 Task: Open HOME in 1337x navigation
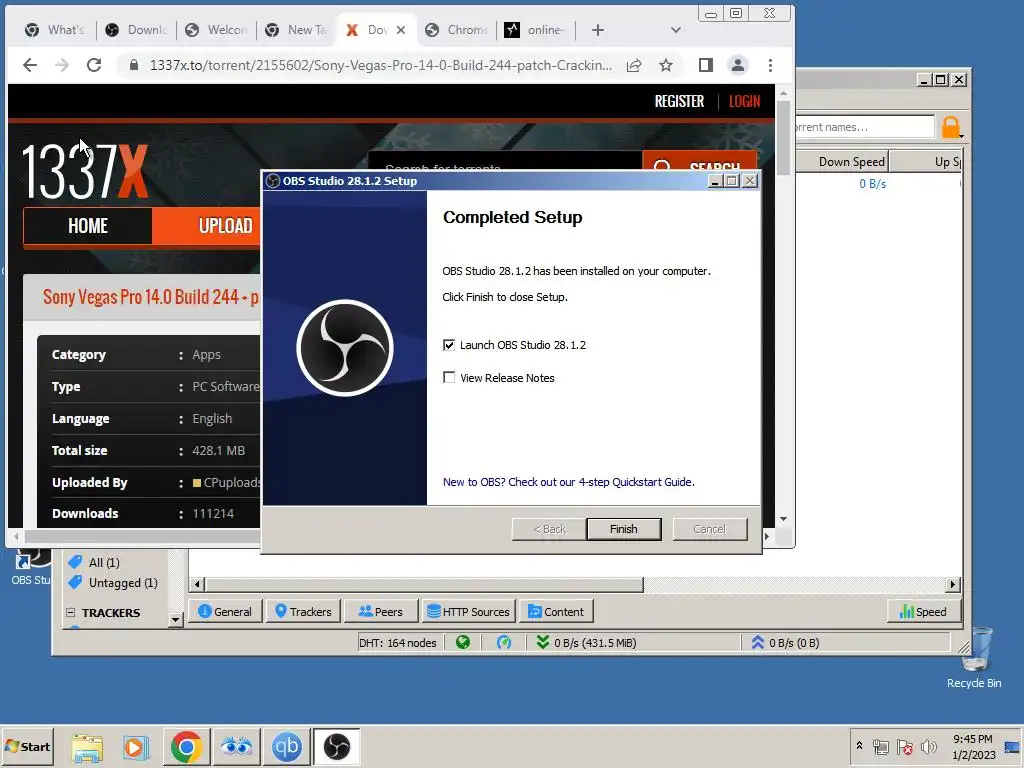tap(88, 226)
